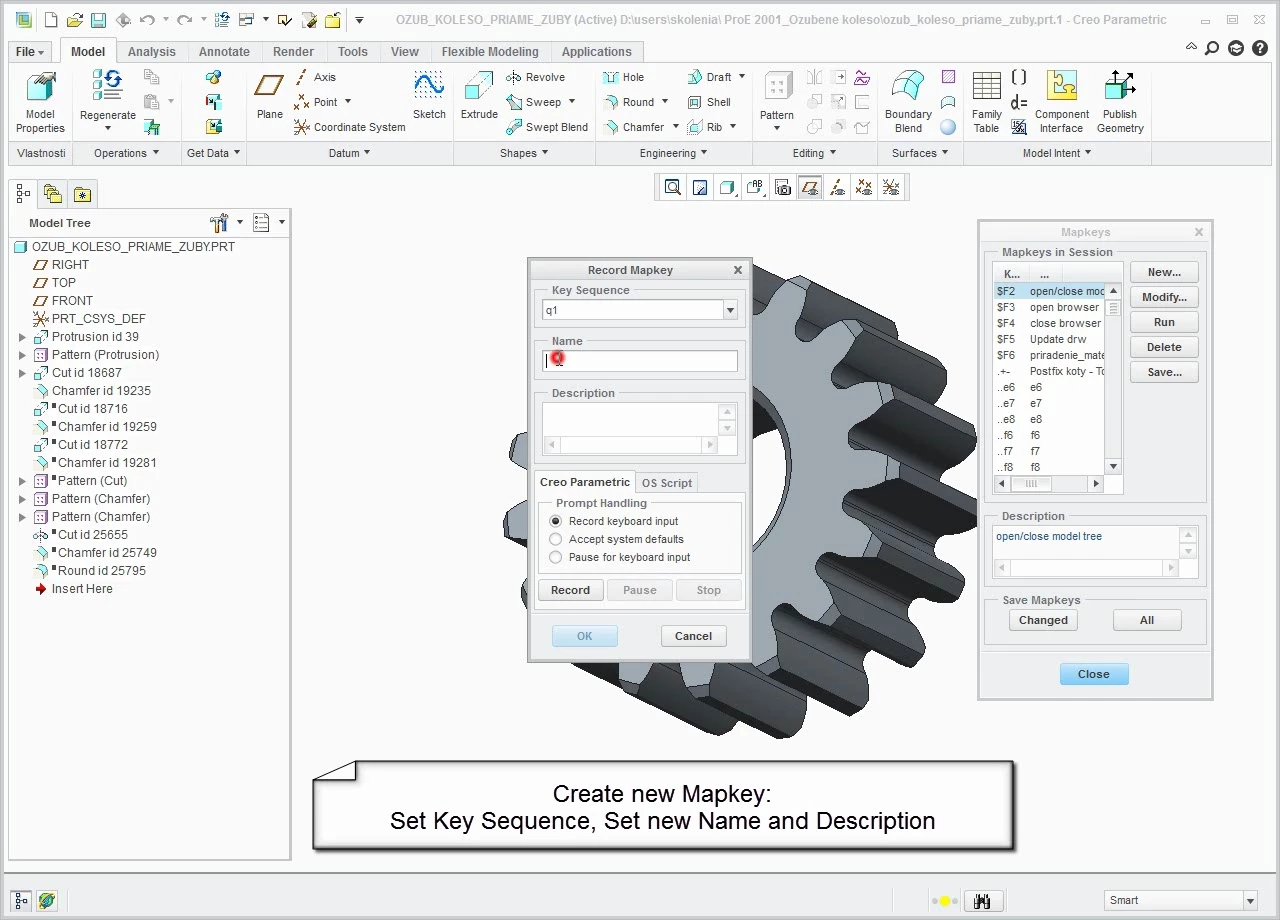Click the Mapkeys list horizontal scrollbar
This screenshot has width=1280, height=920.
click(x=1047, y=484)
